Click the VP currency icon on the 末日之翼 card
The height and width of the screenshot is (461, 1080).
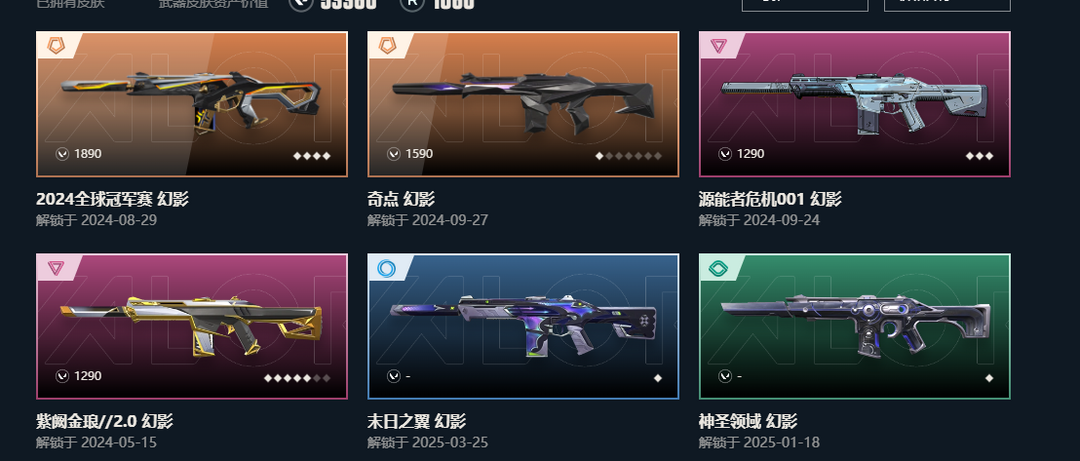click(x=393, y=376)
